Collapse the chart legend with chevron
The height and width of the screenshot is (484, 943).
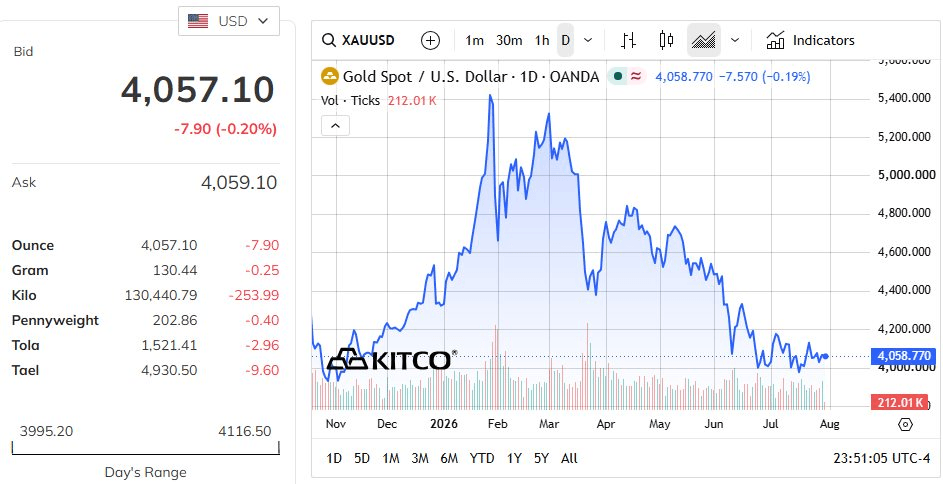click(x=336, y=126)
